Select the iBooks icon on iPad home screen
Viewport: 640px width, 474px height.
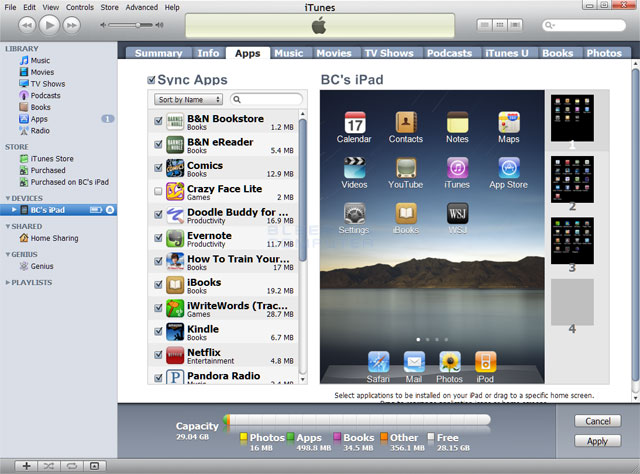(406, 213)
